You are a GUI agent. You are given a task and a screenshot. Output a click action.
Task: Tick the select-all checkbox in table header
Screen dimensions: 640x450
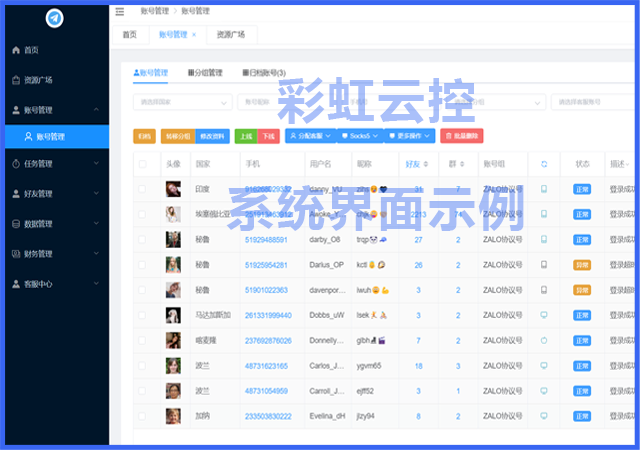point(142,164)
